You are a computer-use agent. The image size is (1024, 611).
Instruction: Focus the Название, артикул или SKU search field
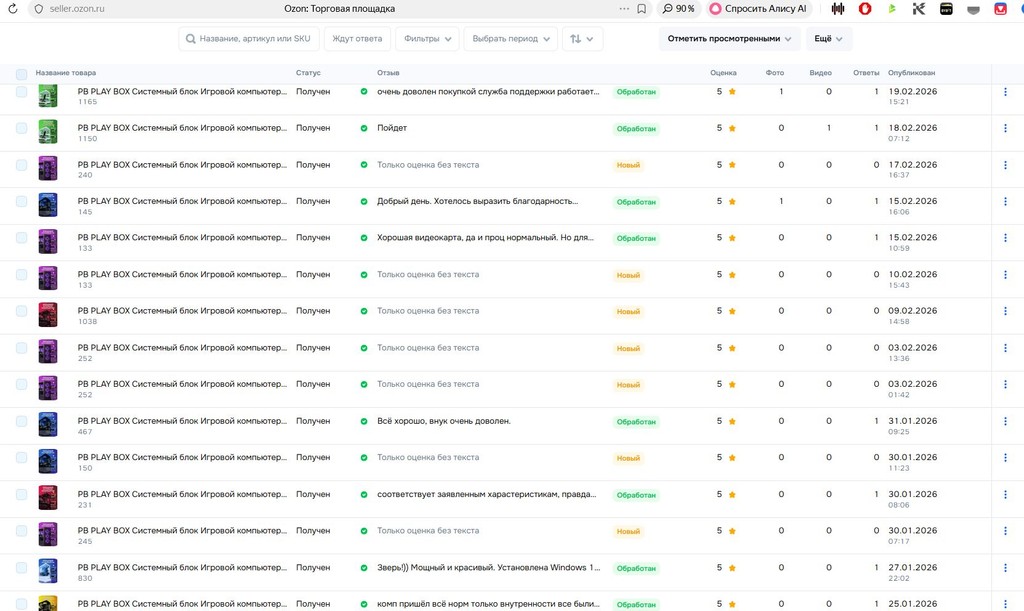(x=249, y=39)
